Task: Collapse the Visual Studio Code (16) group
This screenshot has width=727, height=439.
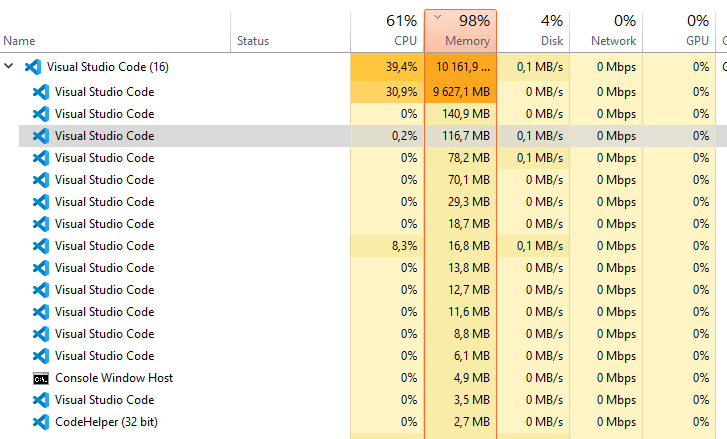Action: [8, 66]
